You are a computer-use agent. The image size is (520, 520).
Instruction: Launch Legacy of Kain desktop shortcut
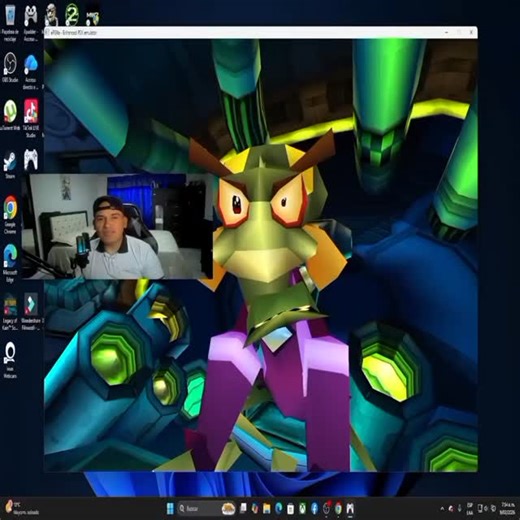(10, 305)
